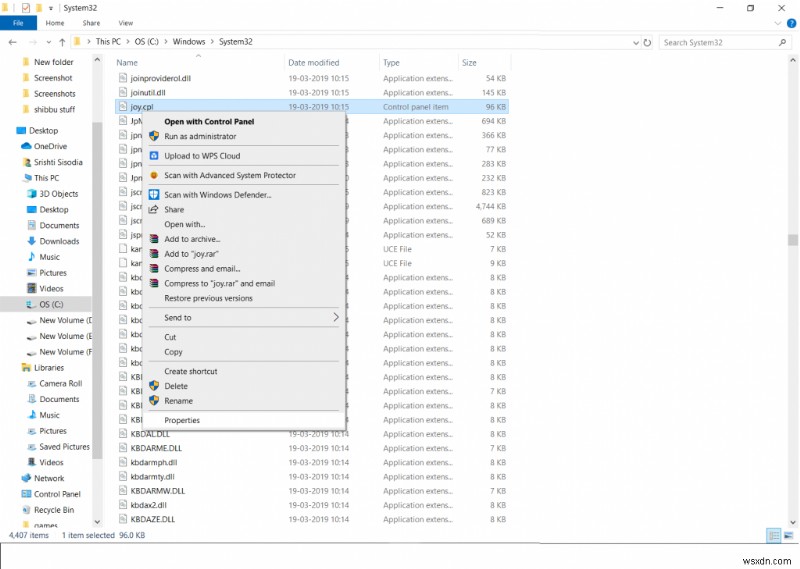Open shibbu stuff folder in sidebar

click(54, 109)
